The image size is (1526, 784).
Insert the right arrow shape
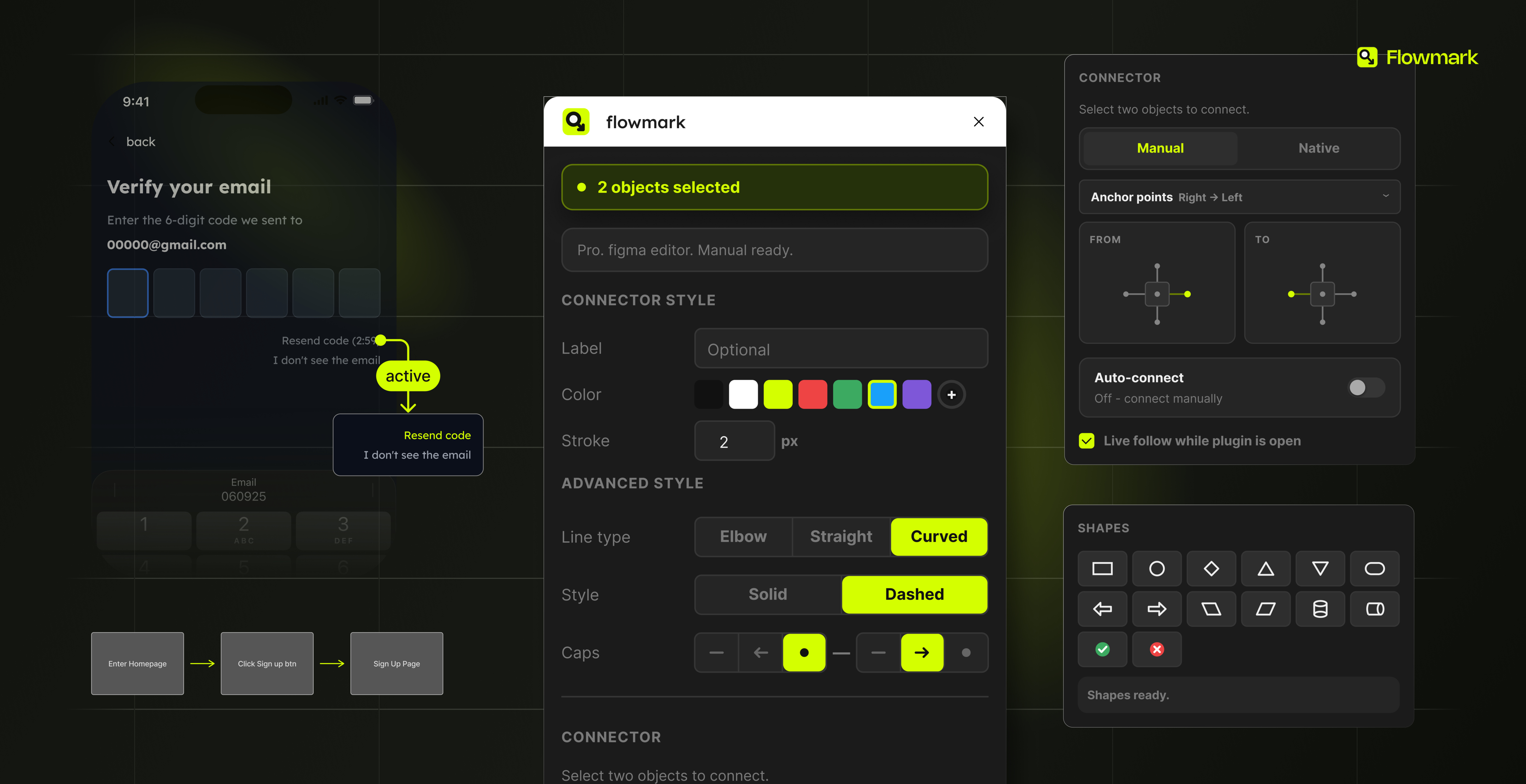(1157, 609)
